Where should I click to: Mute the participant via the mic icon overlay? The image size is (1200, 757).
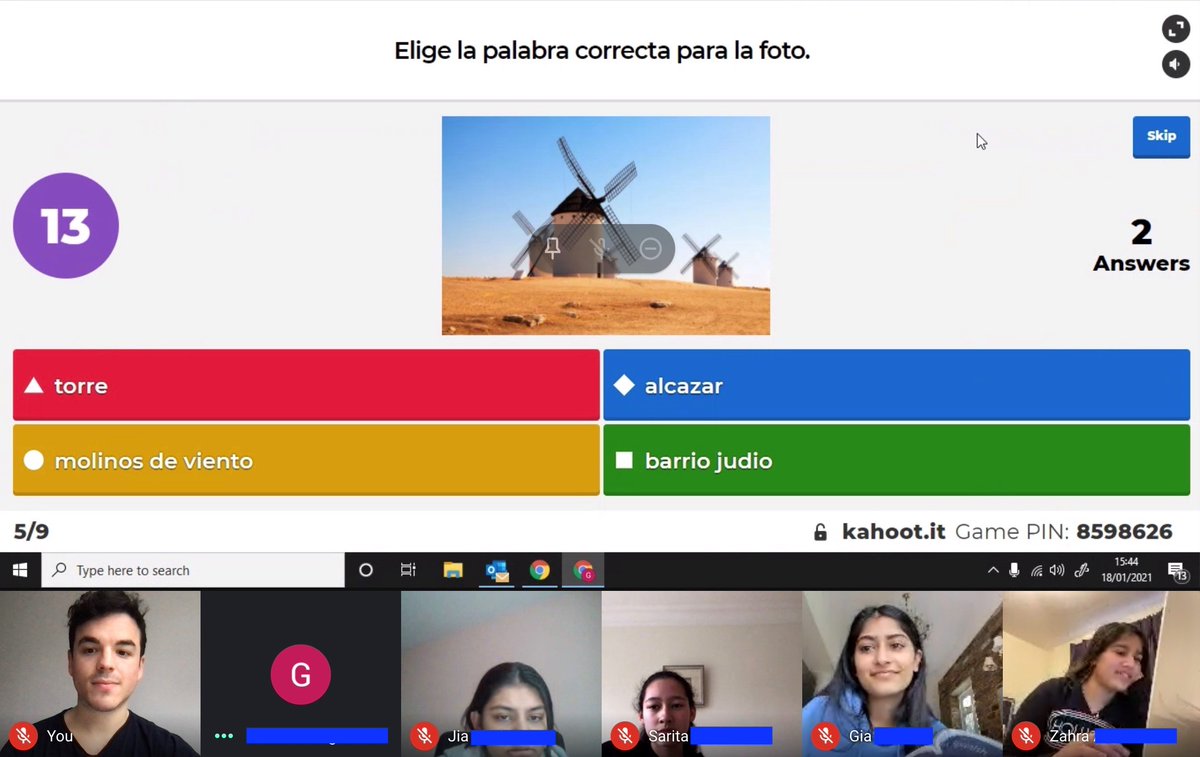(x=600, y=248)
